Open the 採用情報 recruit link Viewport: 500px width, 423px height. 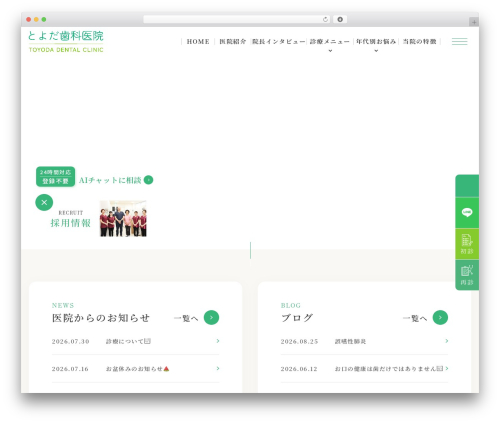(x=70, y=223)
